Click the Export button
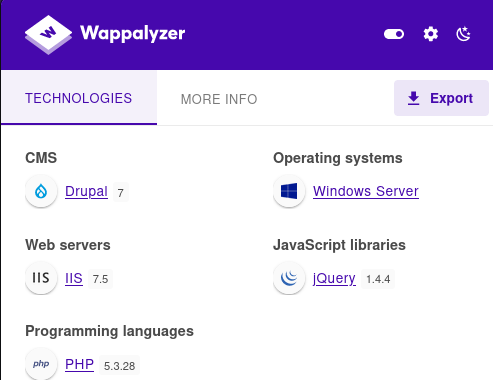 (x=441, y=98)
